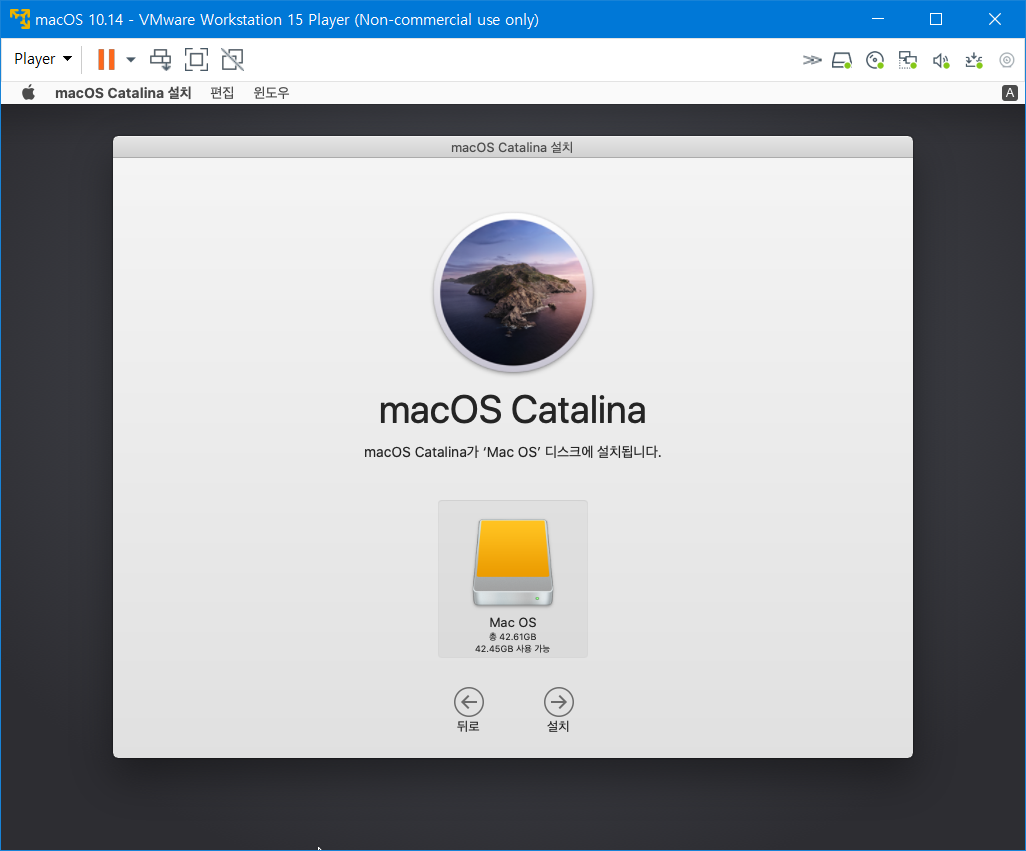The image size is (1026, 851).
Task: Open the 윈도우 menu
Action: 271,93
